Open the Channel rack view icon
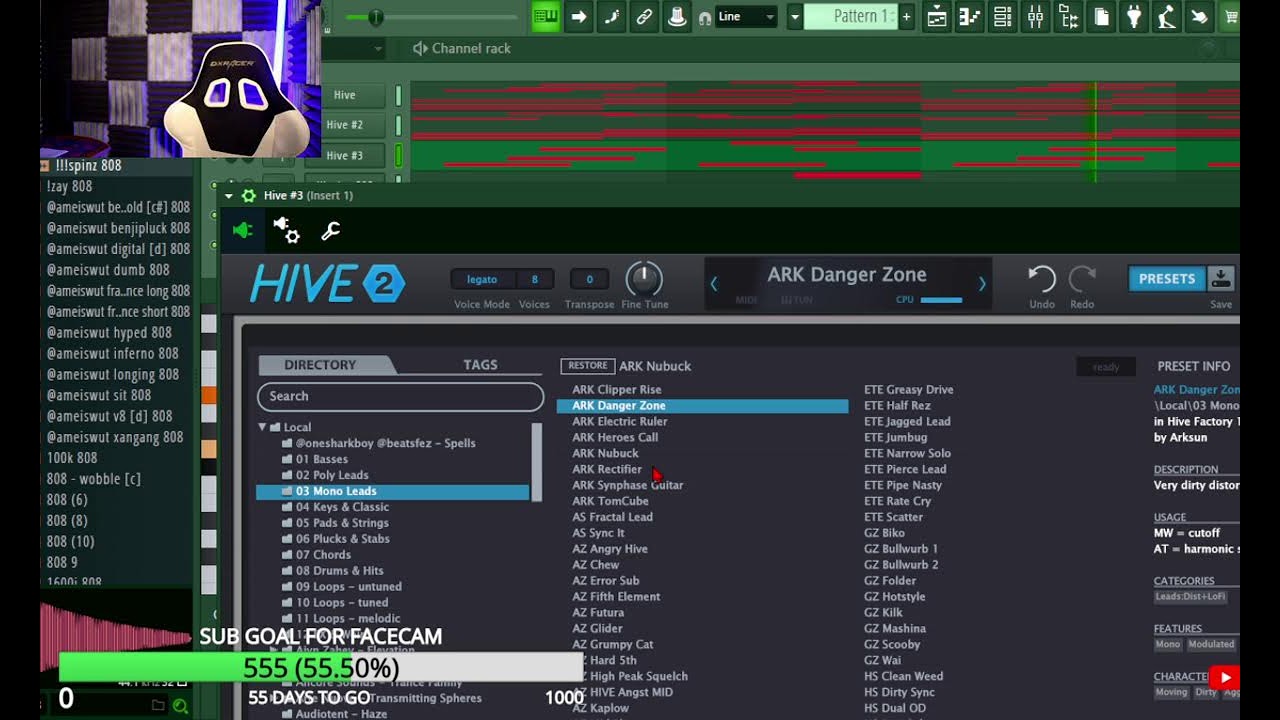The width and height of the screenshot is (1280, 720). point(1002,16)
